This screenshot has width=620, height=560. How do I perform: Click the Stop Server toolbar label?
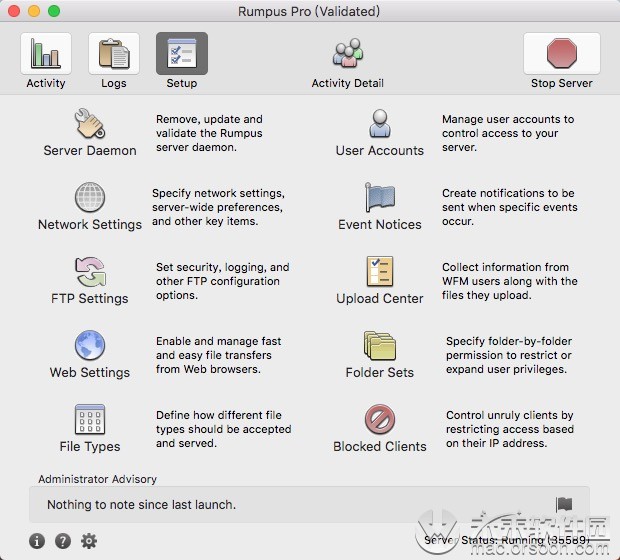562,83
